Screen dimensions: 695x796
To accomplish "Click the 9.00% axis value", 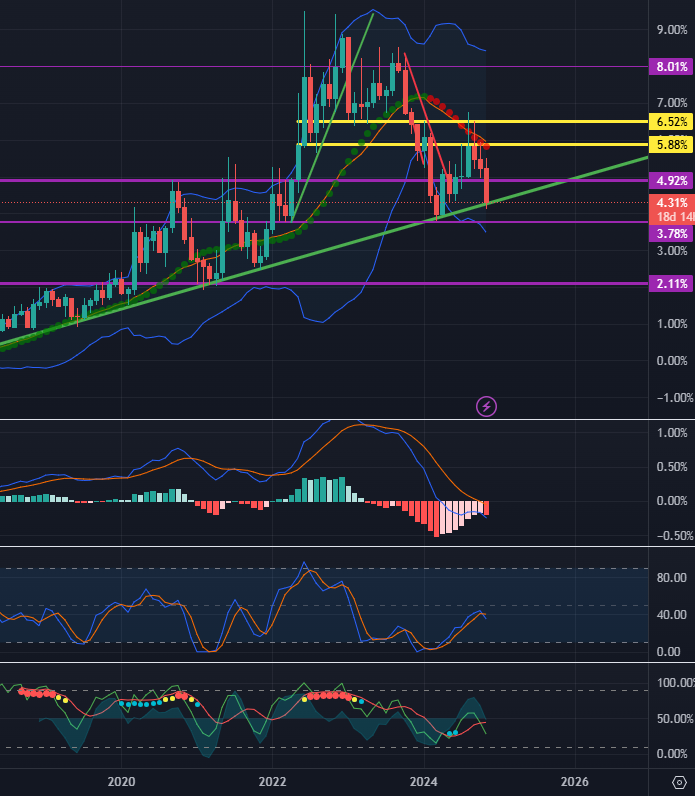I will 672,29.
